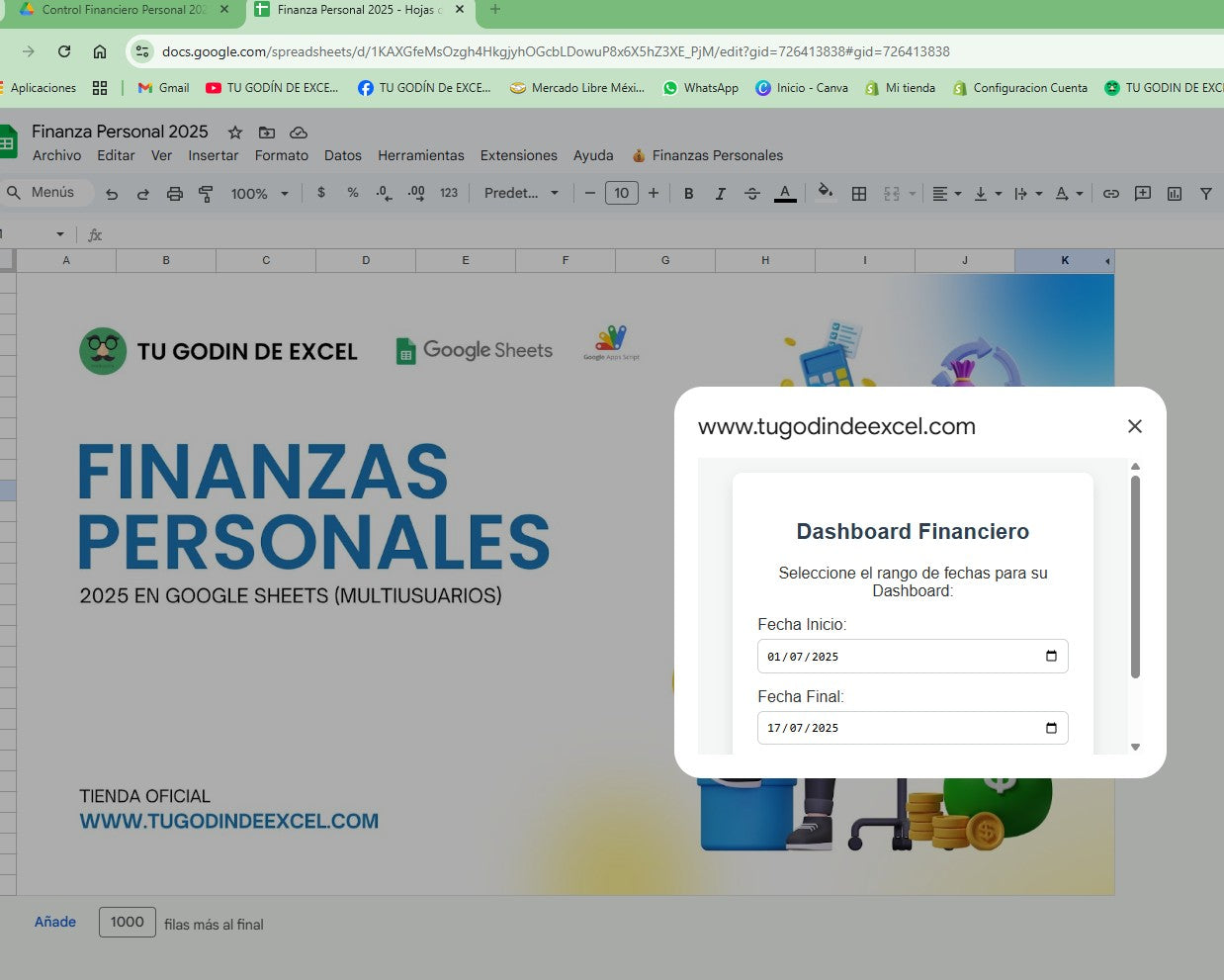Open the bookmark apps grid icon
This screenshot has width=1224, height=980.
(x=100, y=88)
